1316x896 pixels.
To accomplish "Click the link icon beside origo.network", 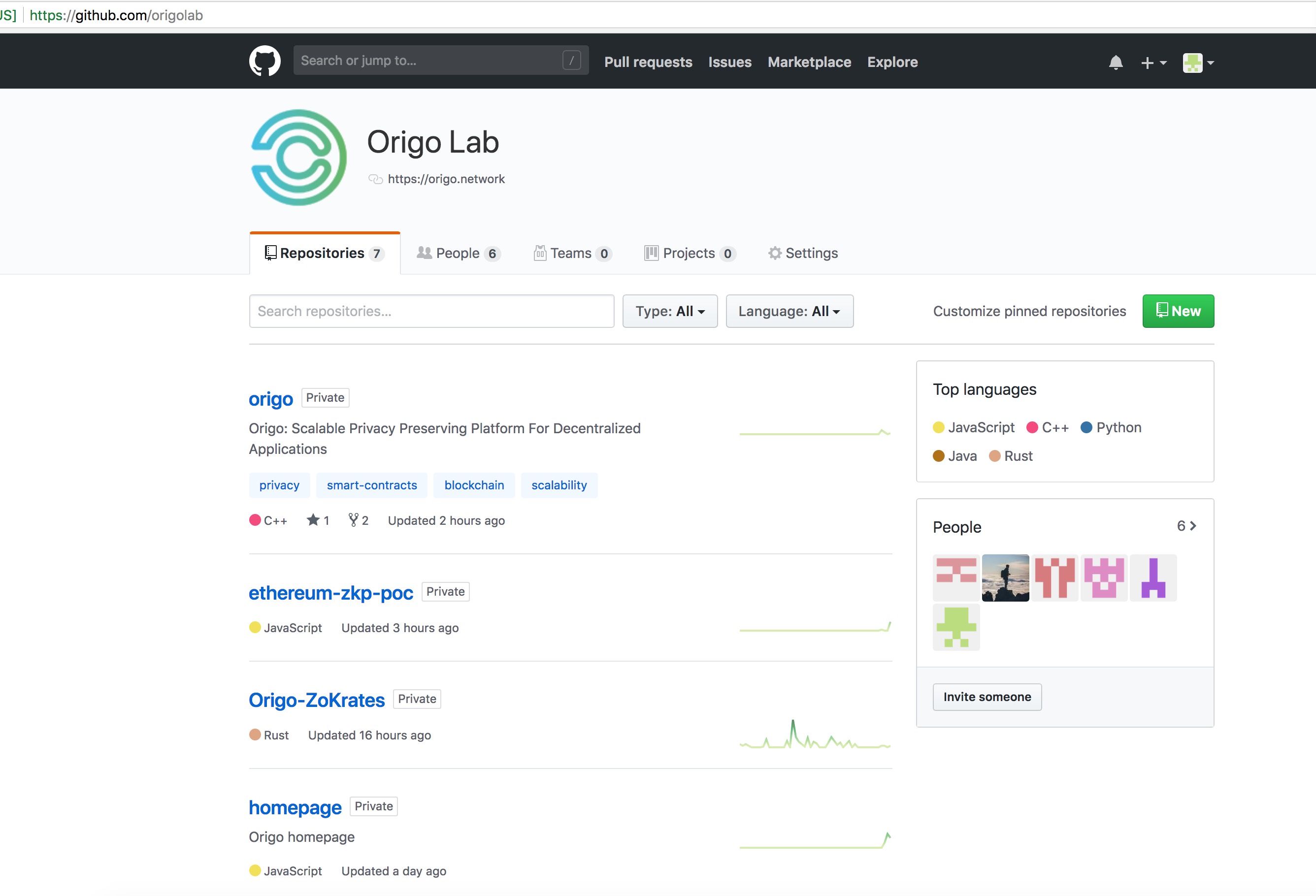I will (375, 179).
